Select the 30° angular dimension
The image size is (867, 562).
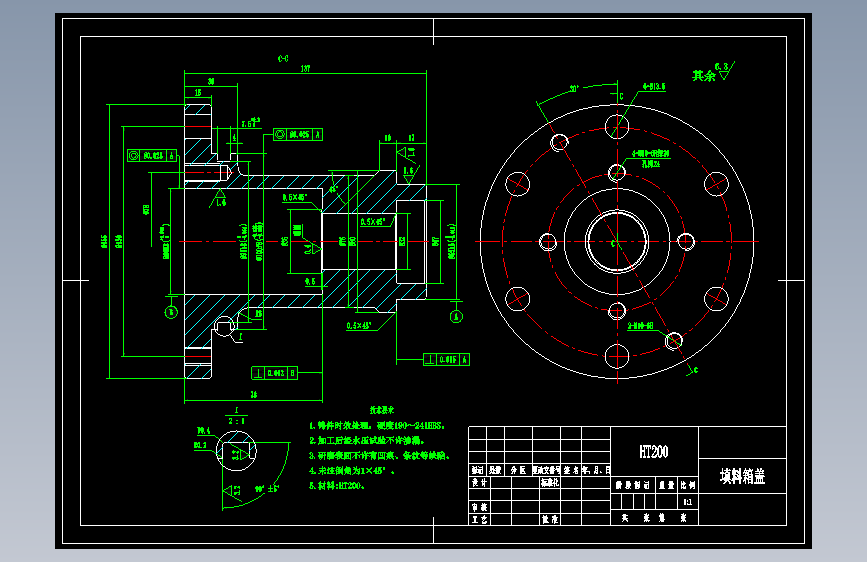coord(574,89)
